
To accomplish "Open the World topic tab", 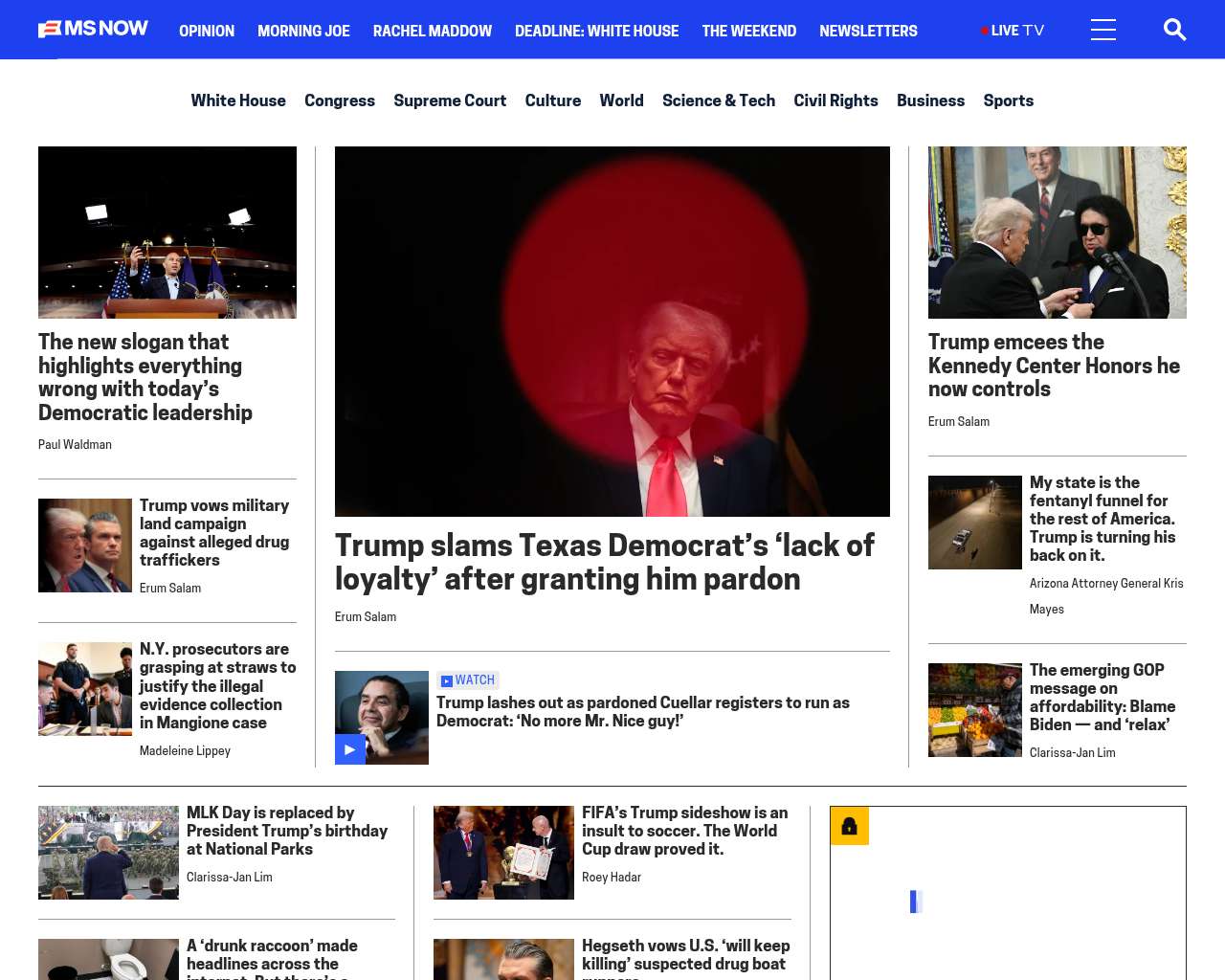I will (x=621, y=100).
